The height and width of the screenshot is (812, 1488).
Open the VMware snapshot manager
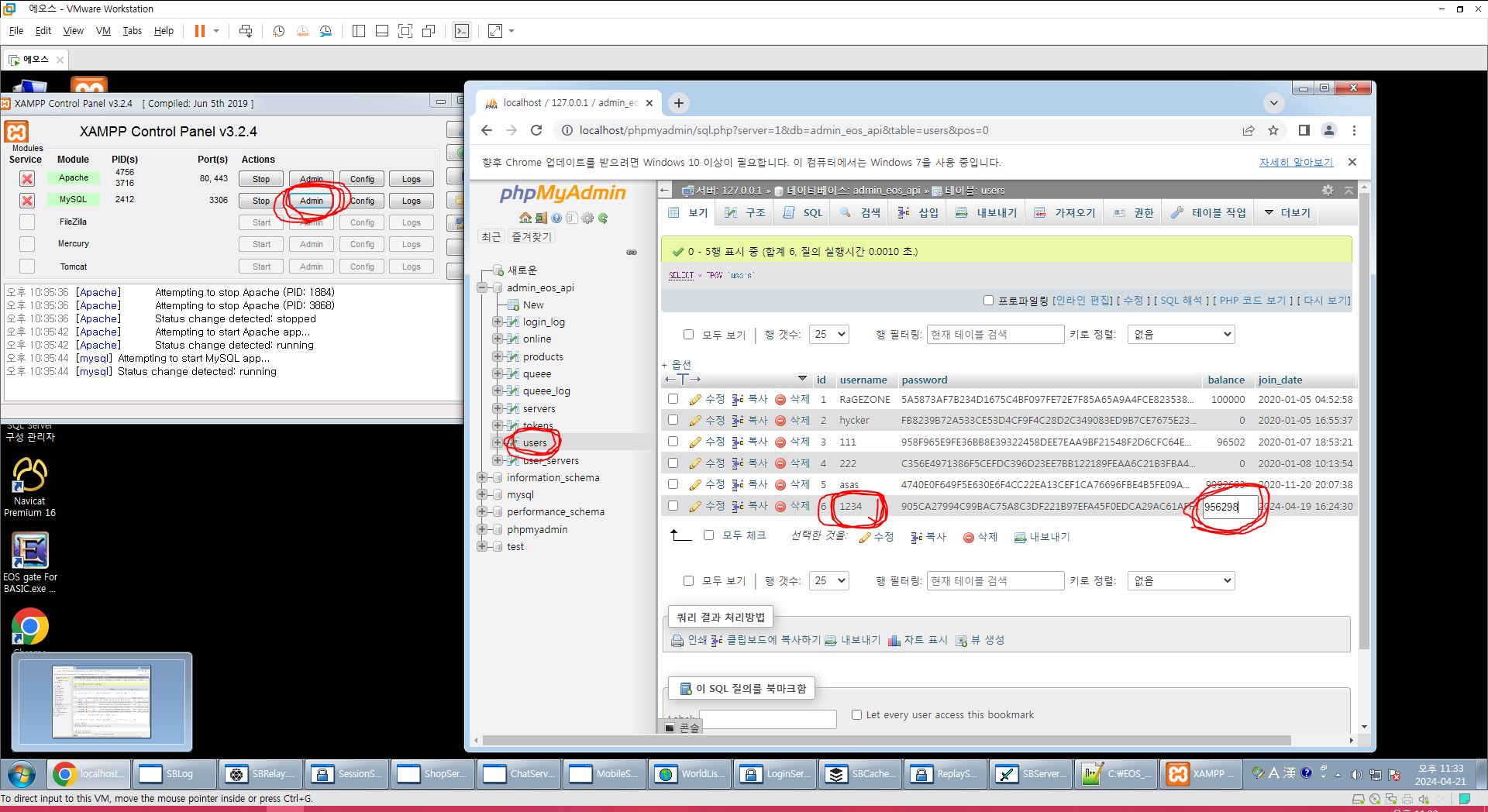click(x=326, y=31)
